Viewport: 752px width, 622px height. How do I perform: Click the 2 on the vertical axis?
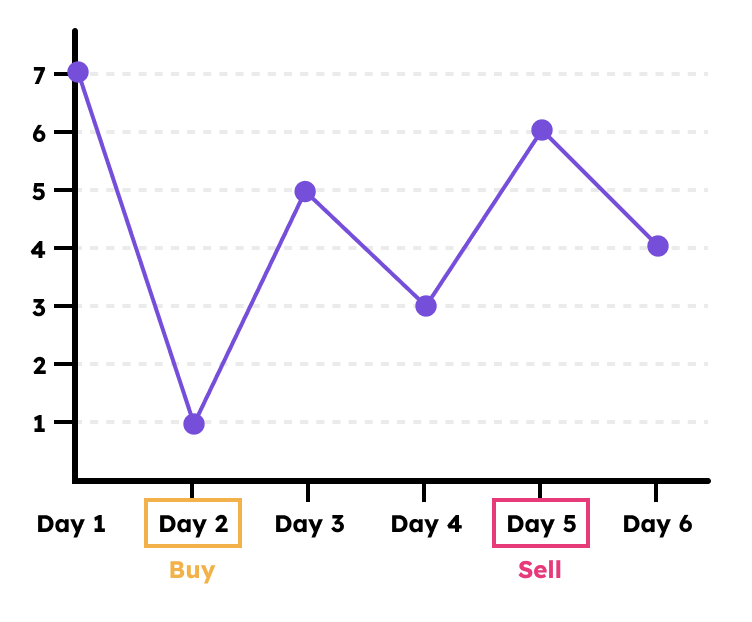click(x=39, y=364)
